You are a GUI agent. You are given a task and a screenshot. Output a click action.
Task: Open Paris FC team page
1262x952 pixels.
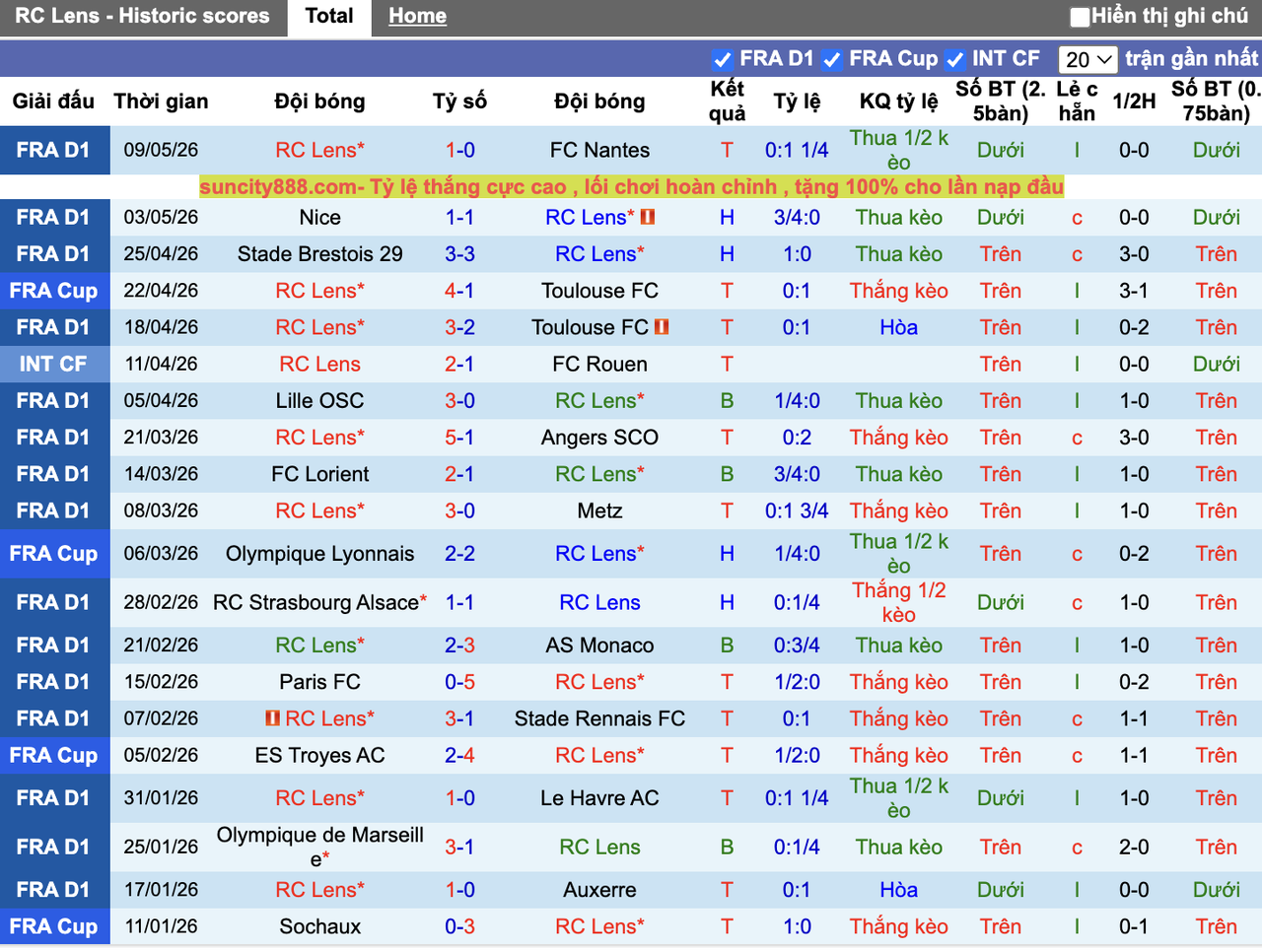319,682
